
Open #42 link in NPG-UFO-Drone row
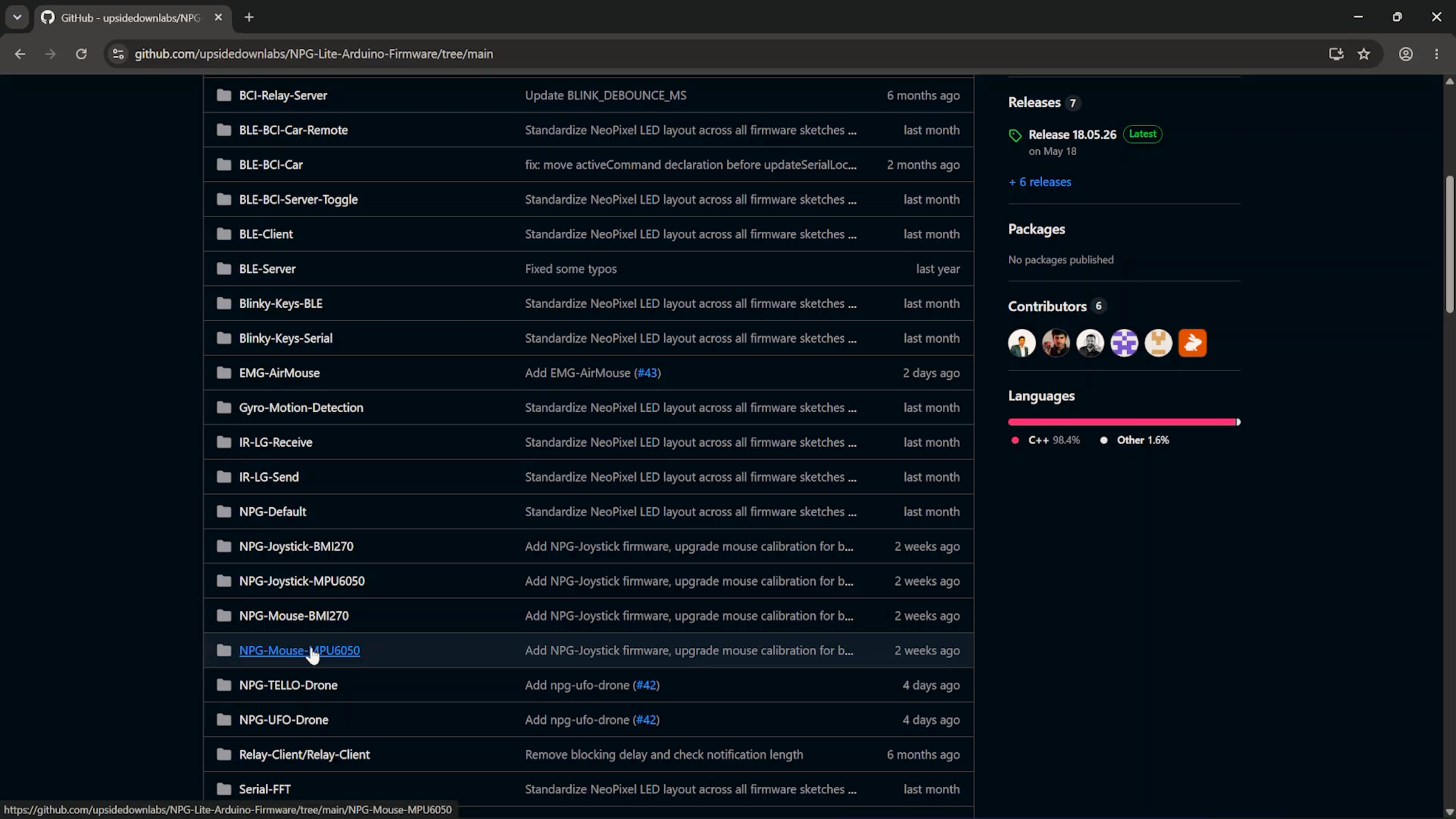coord(646,720)
